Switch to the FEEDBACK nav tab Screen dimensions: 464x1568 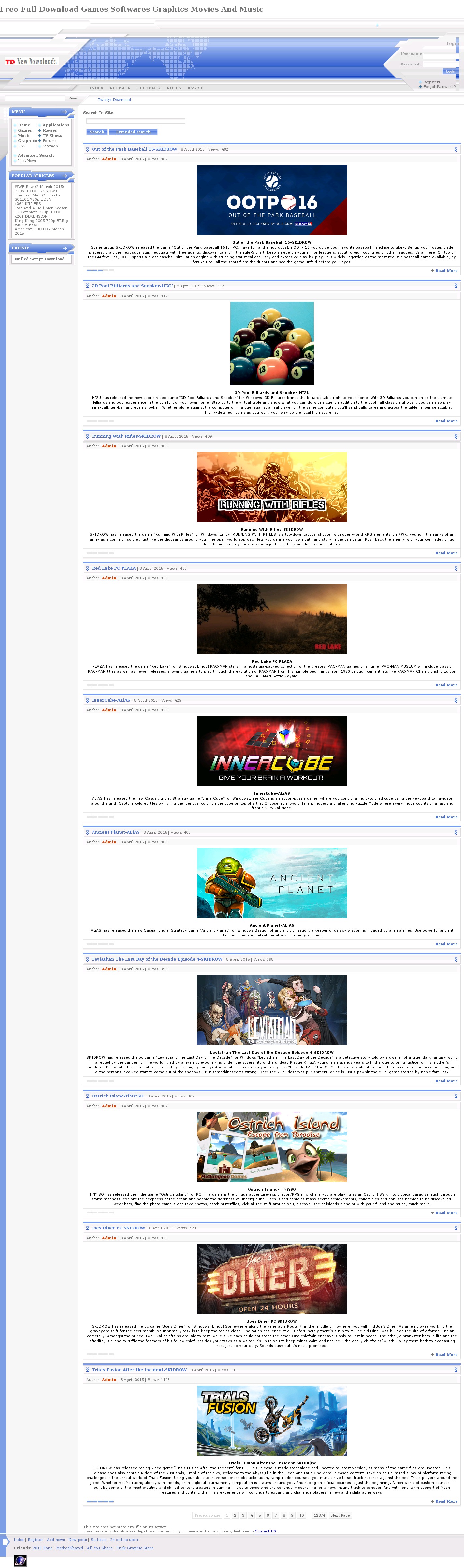point(149,88)
